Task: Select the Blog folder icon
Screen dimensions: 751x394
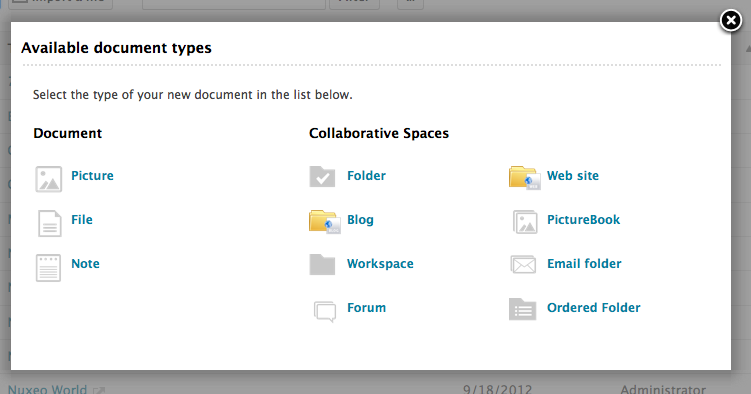Action: coord(324,222)
